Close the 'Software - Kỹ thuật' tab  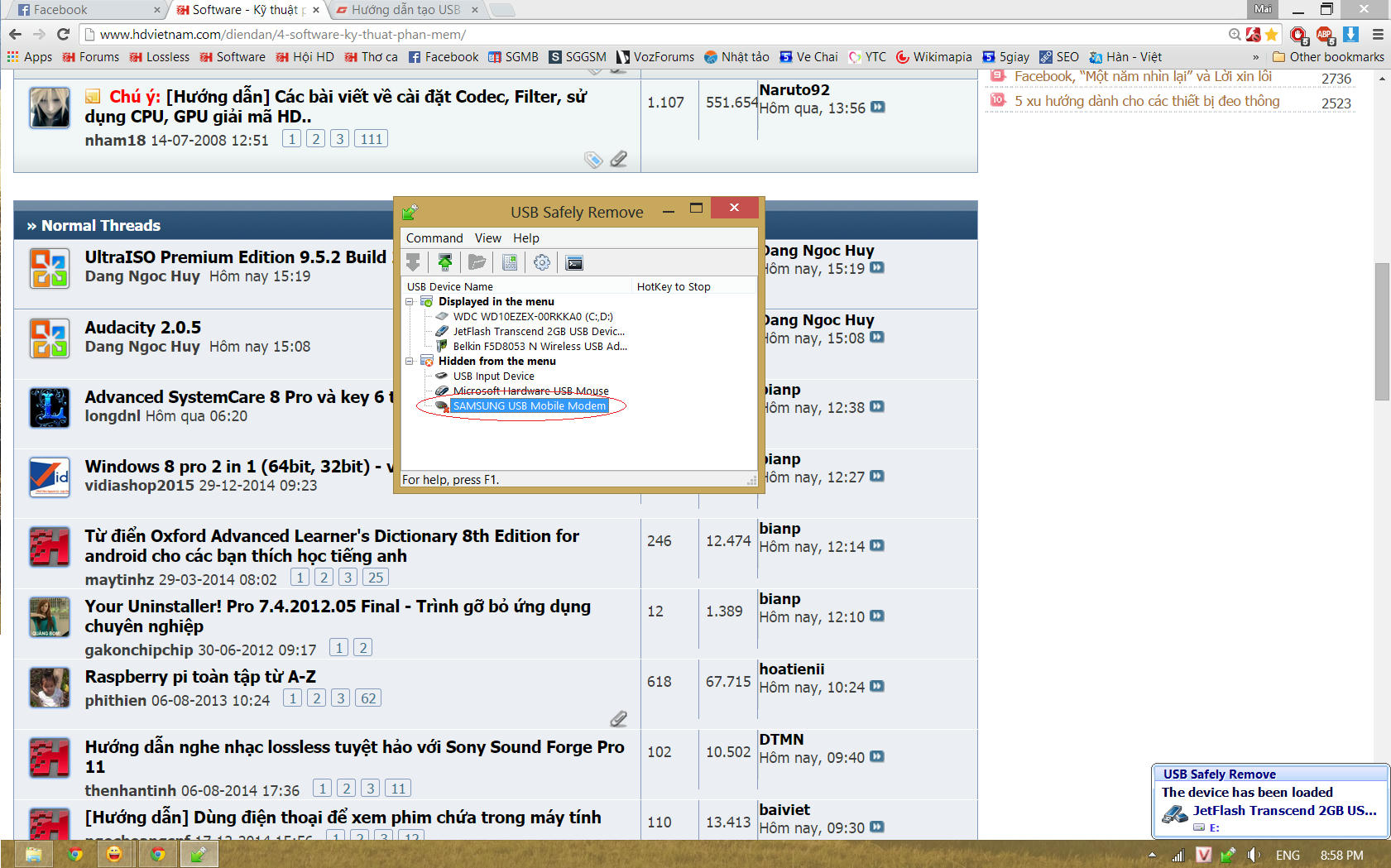(x=316, y=10)
